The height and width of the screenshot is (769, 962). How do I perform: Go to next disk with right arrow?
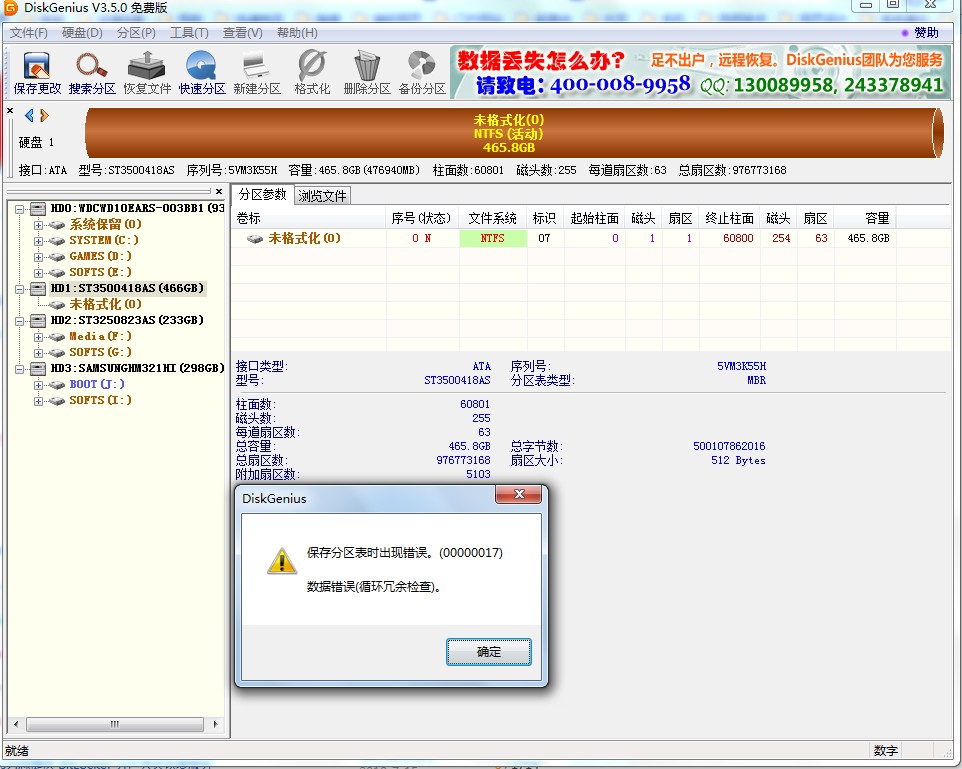tap(44, 115)
